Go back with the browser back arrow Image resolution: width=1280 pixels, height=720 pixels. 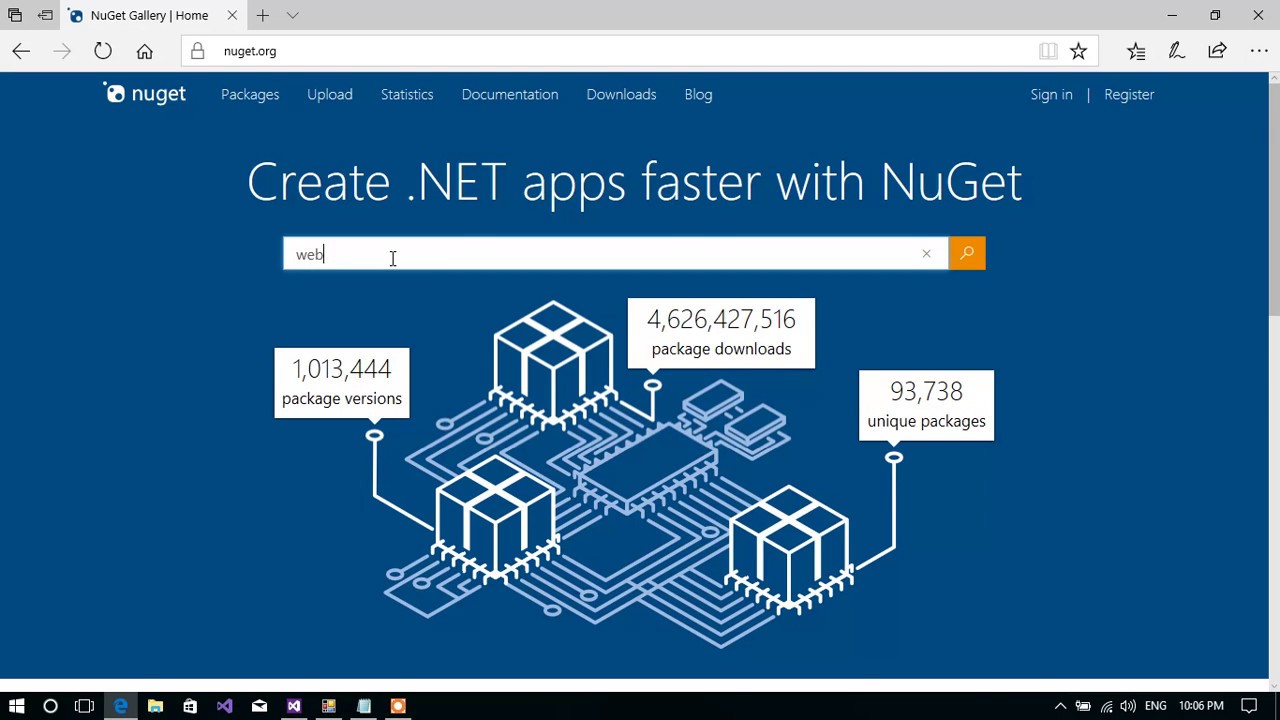[x=21, y=51]
